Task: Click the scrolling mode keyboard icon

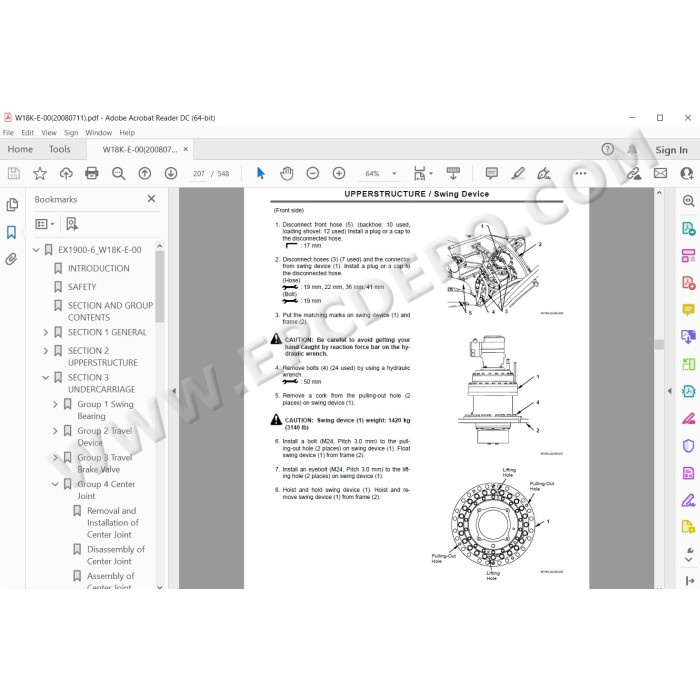Action: 453,173
